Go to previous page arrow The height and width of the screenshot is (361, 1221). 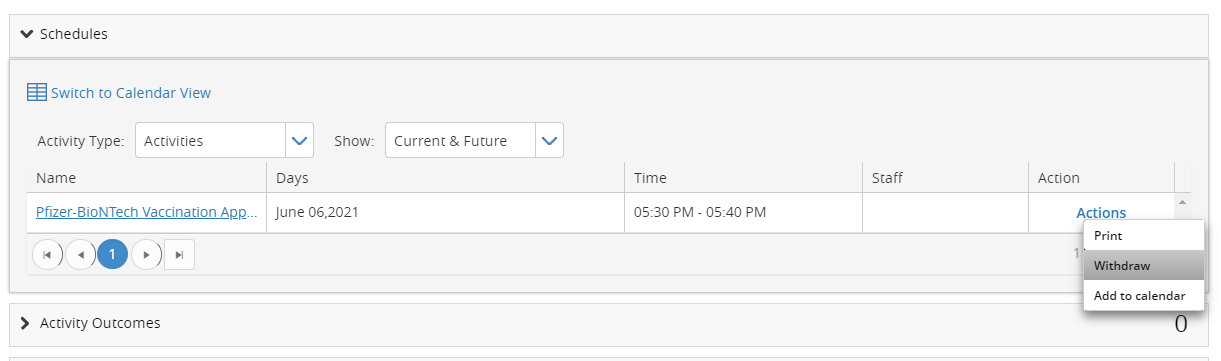coord(80,255)
